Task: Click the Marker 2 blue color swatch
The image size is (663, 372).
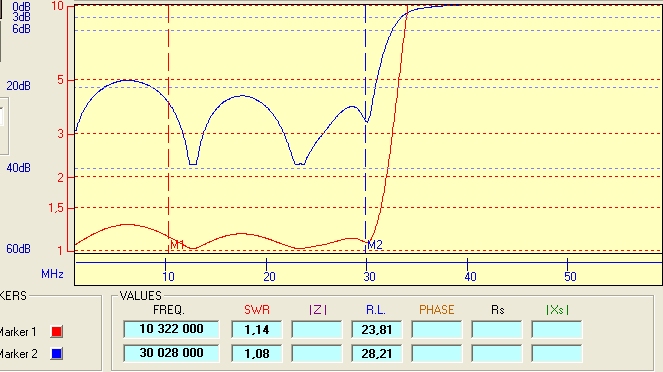Action: coord(57,353)
